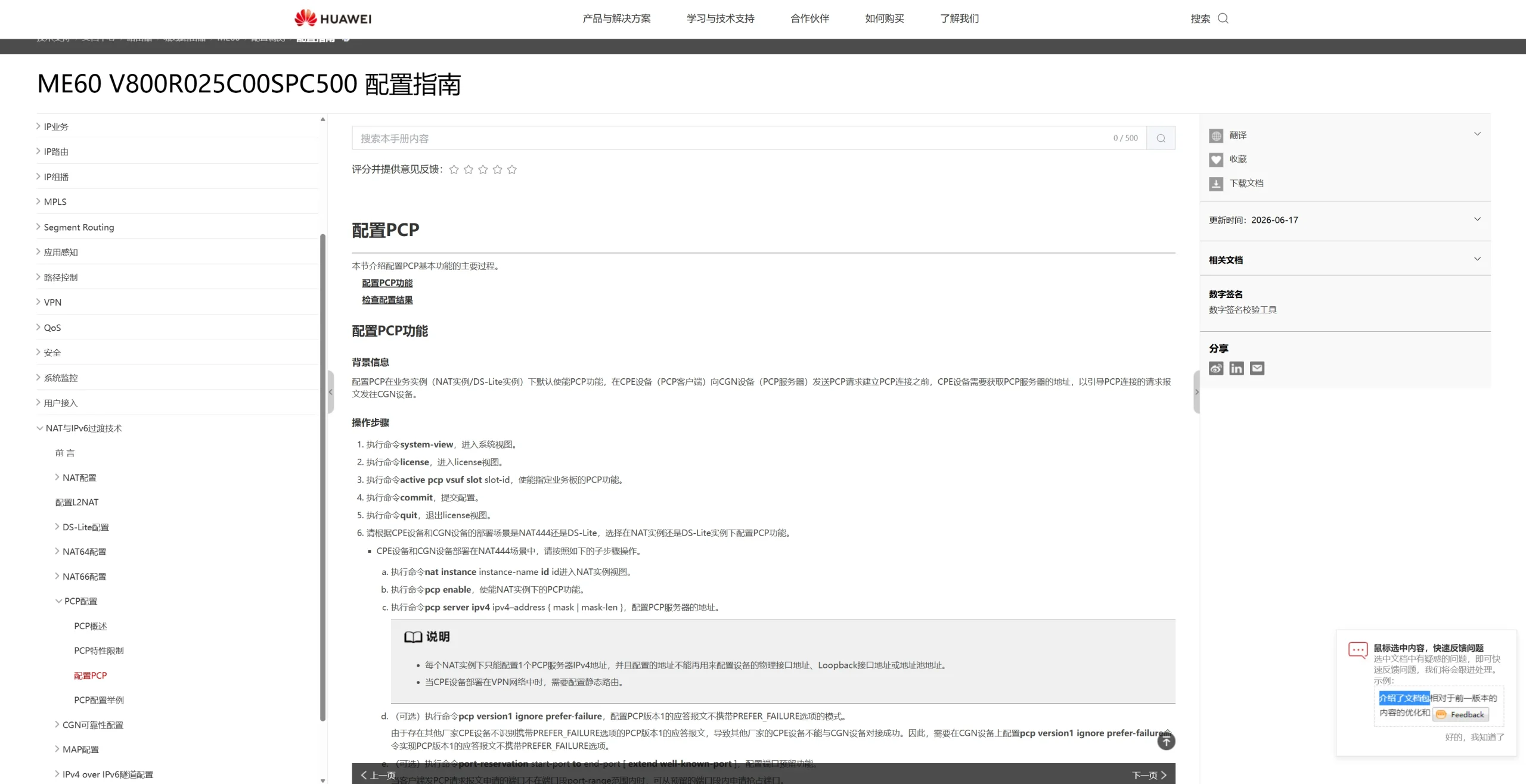Open PCP概述 in the tree
This screenshot has width=1526, height=784.
point(91,626)
